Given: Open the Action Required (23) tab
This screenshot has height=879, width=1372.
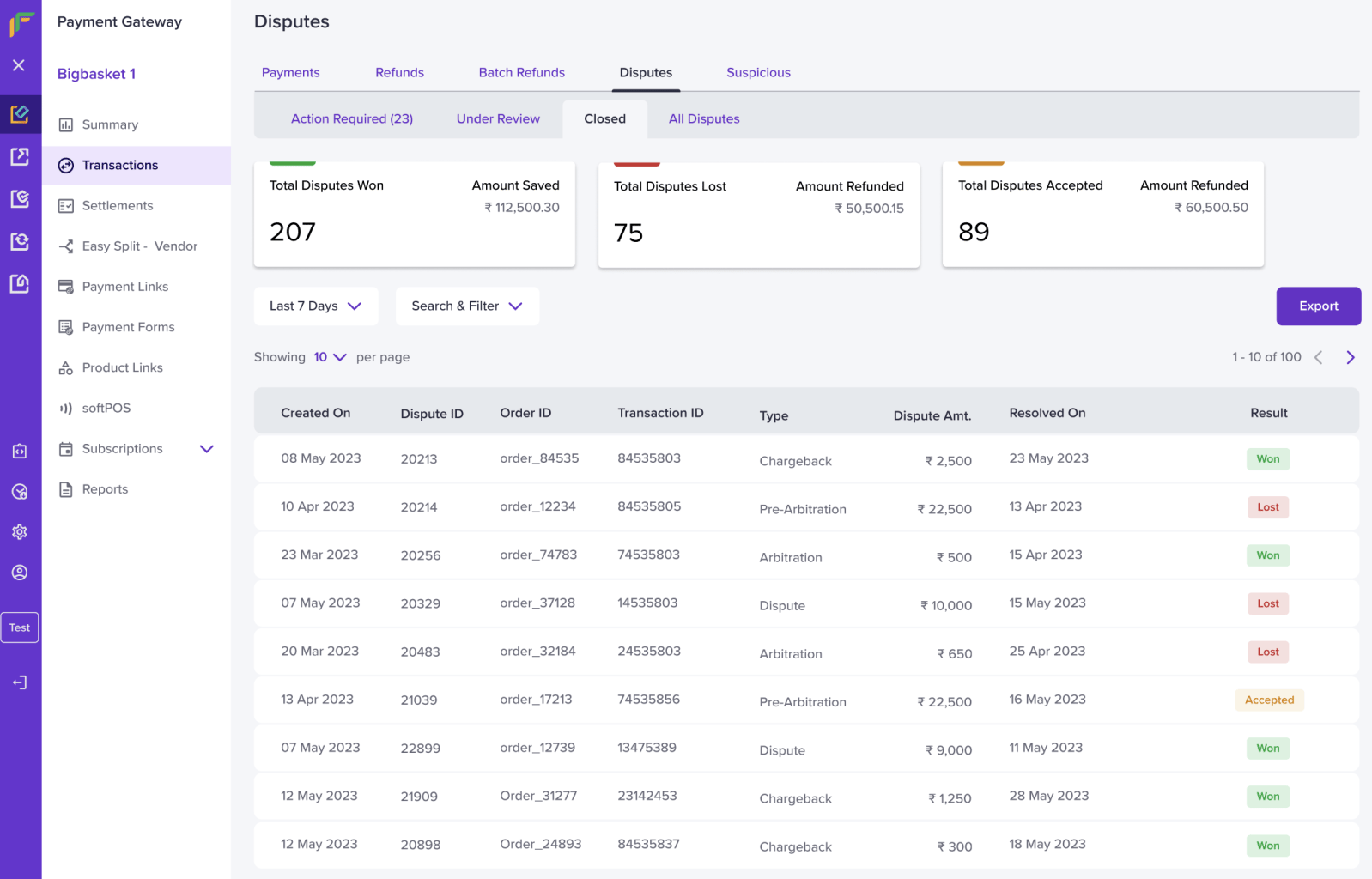Looking at the screenshot, I should pos(352,119).
